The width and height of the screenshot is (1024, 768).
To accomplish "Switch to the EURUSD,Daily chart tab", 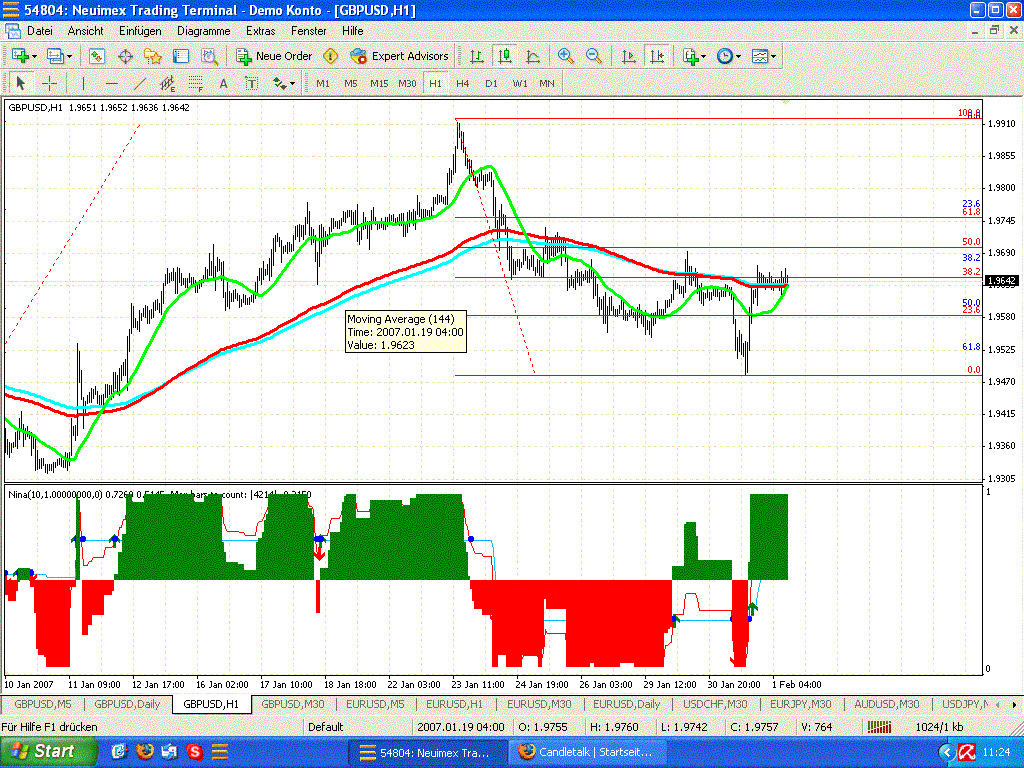I will [627, 704].
